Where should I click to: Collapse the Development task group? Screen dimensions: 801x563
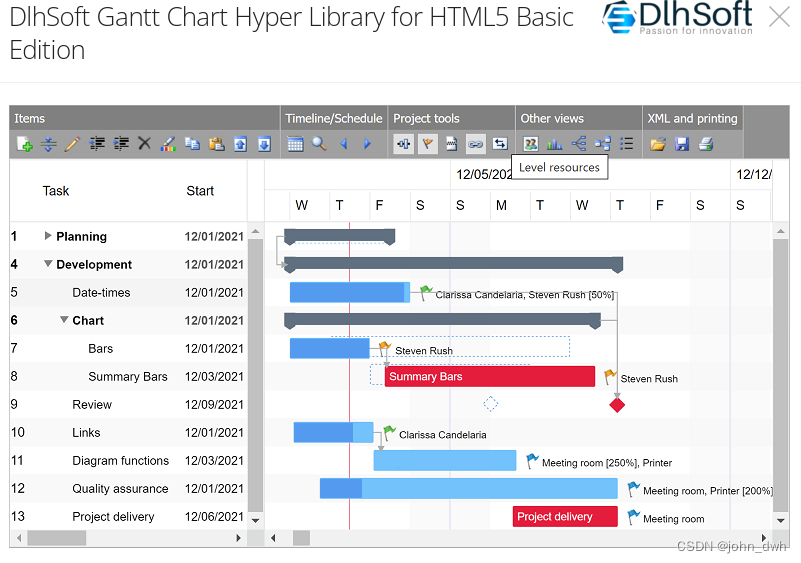(48, 264)
